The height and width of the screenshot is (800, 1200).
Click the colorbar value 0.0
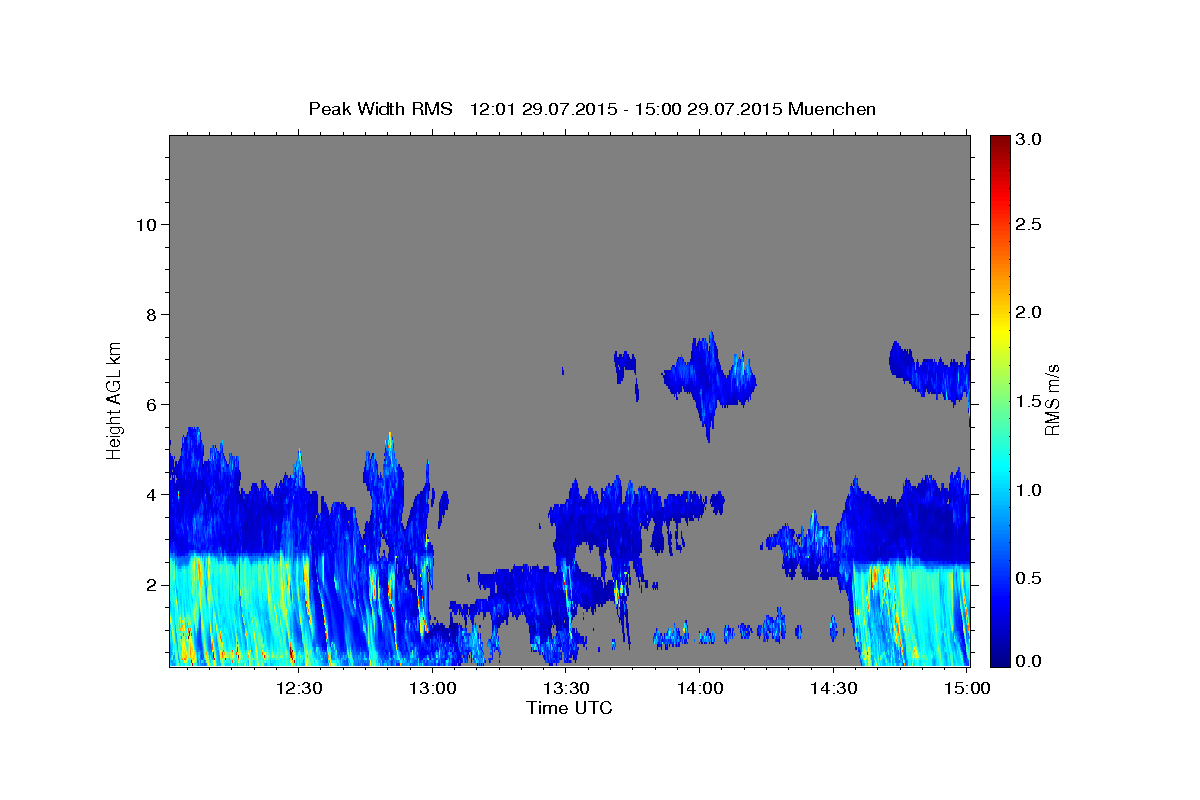coord(1030,661)
